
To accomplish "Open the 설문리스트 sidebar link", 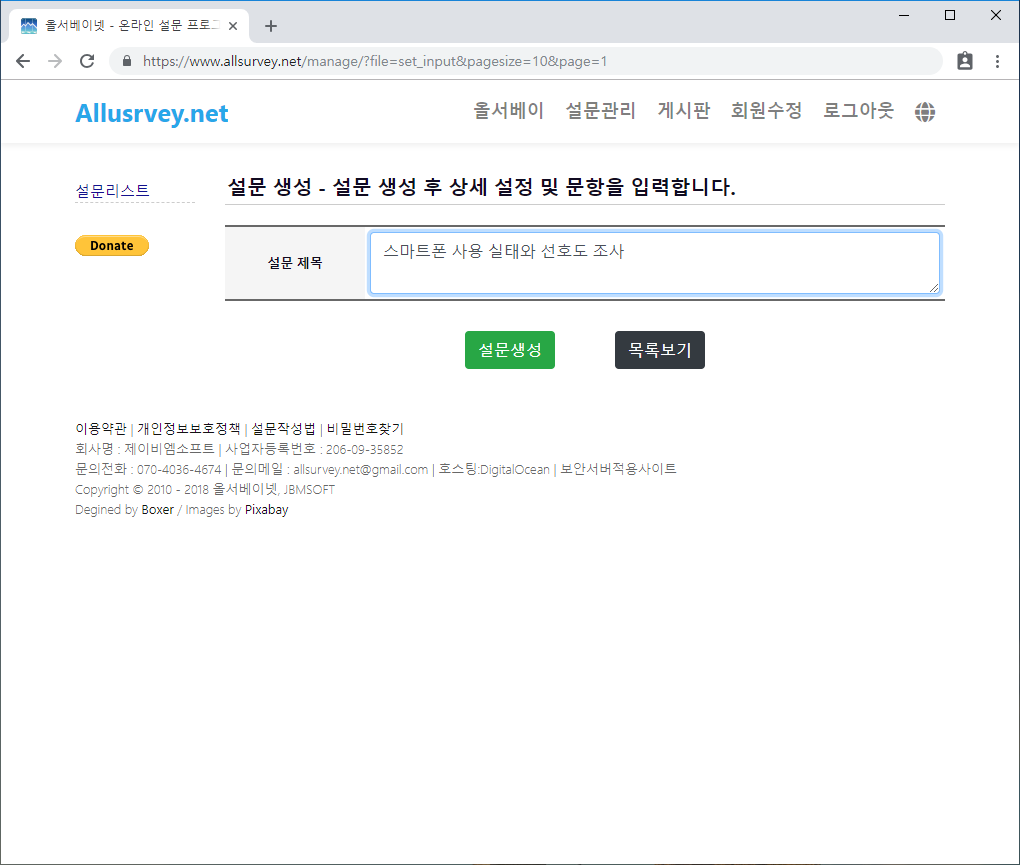I will coord(112,190).
